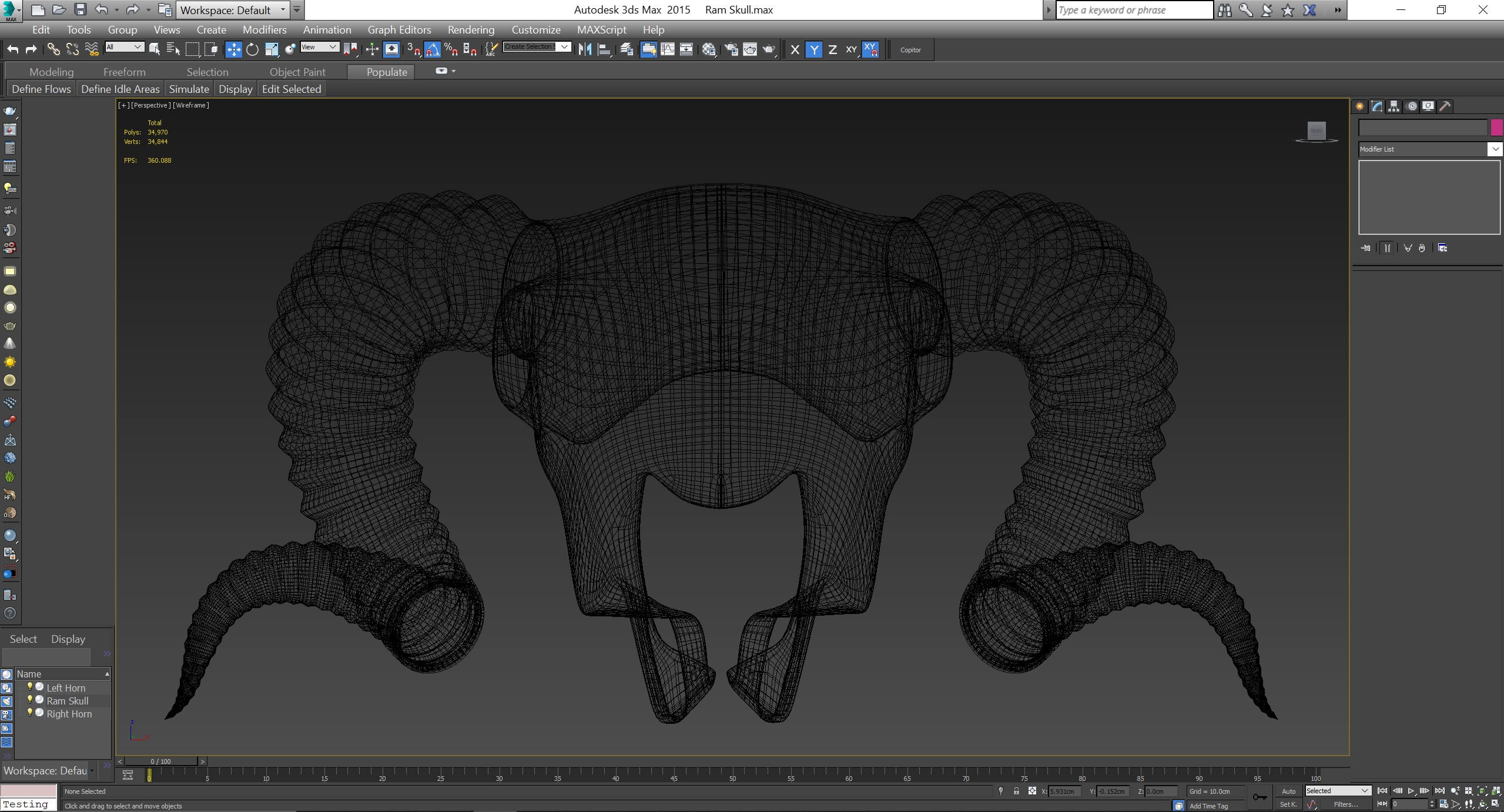Image resolution: width=1504 pixels, height=812 pixels.
Task: Click the Filters... button
Action: [x=1345, y=804]
